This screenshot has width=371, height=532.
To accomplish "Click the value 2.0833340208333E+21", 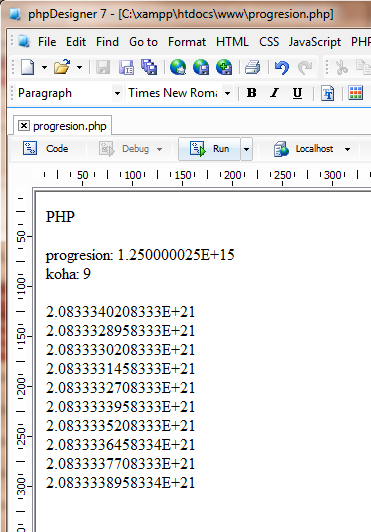I will (x=120, y=312).
